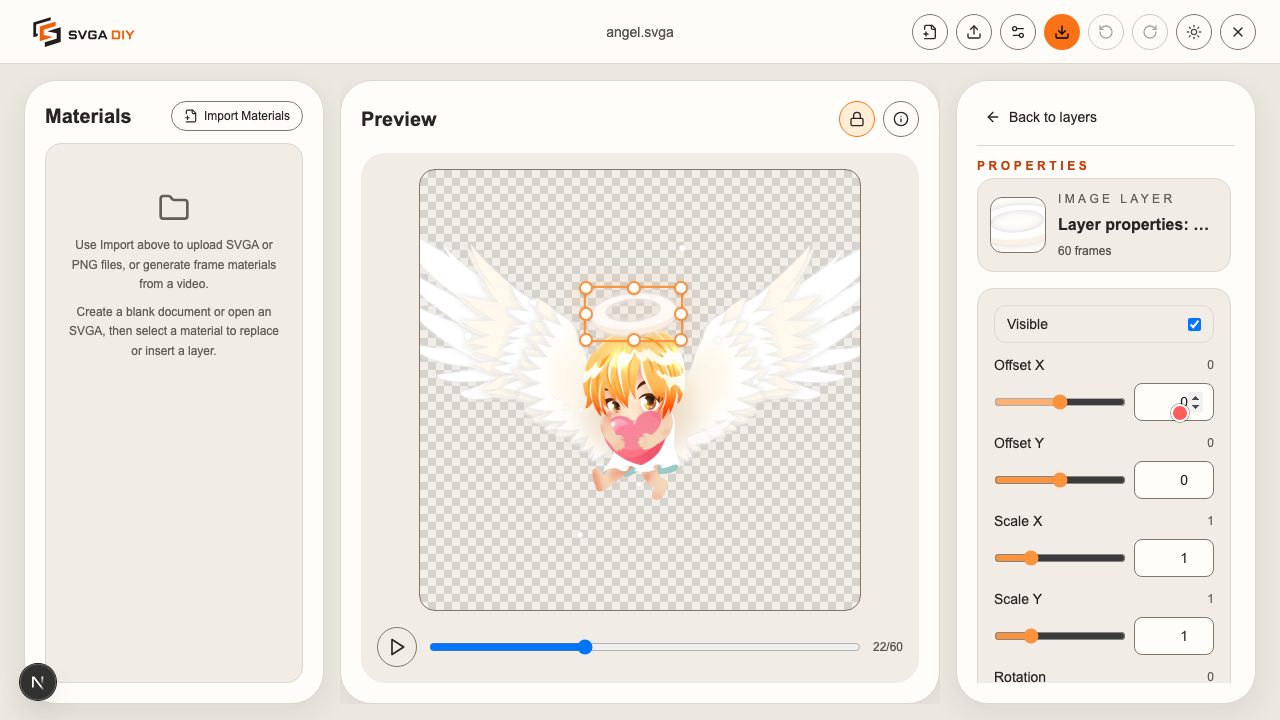1280x720 pixels.
Task: Click the undo button
Action: click(x=1106, y=32)
